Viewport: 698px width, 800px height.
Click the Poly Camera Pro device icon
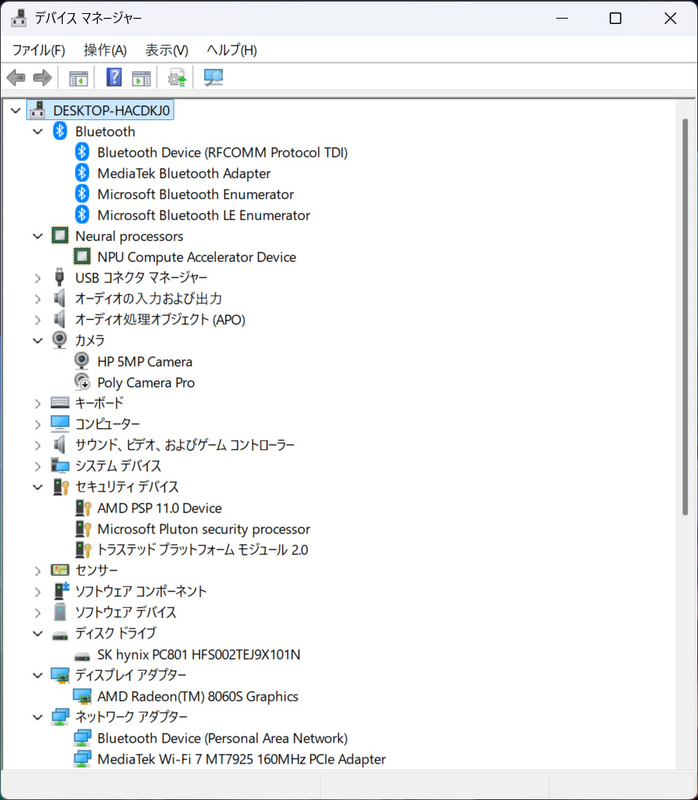[x=82, y=382]
